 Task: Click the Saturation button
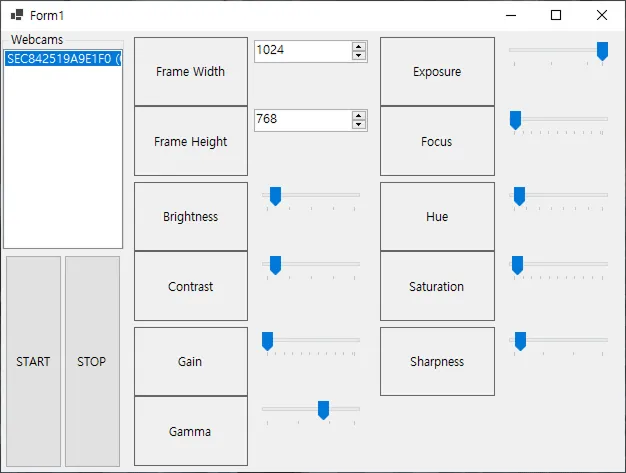point(437,286)
